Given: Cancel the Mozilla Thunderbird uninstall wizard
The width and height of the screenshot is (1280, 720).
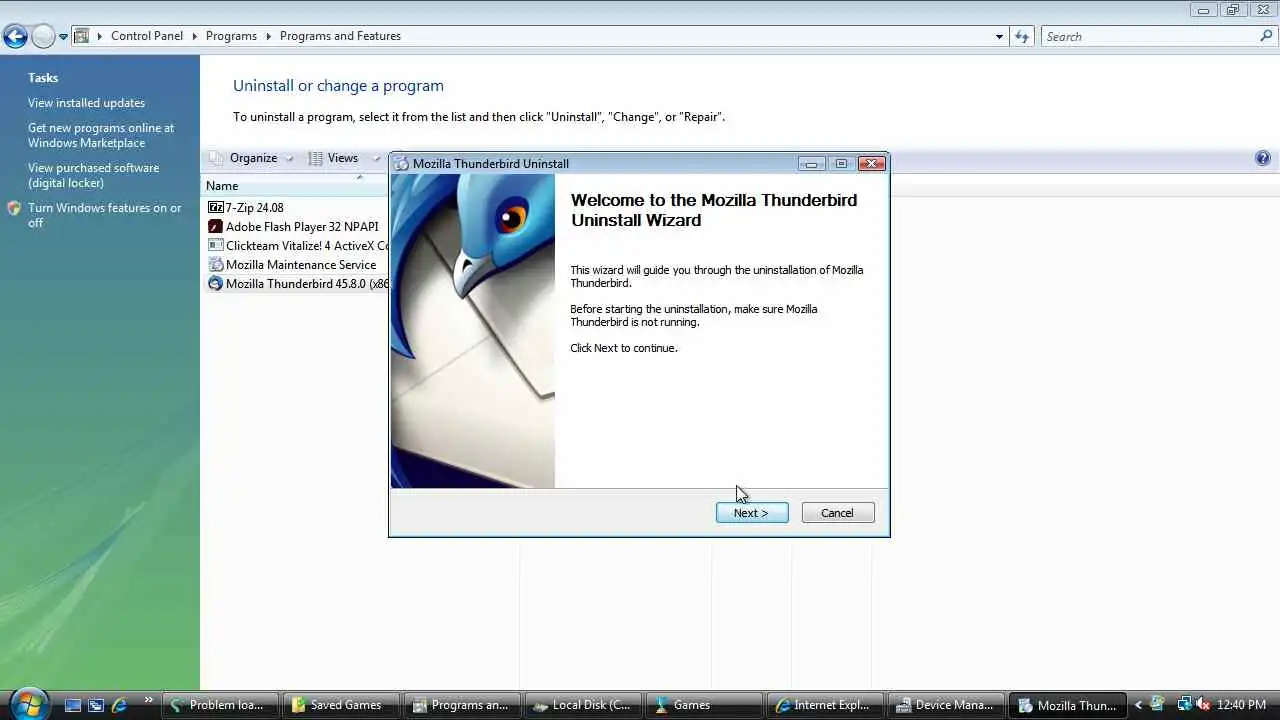Looking at the screenshot, I should tap(838, 513).
